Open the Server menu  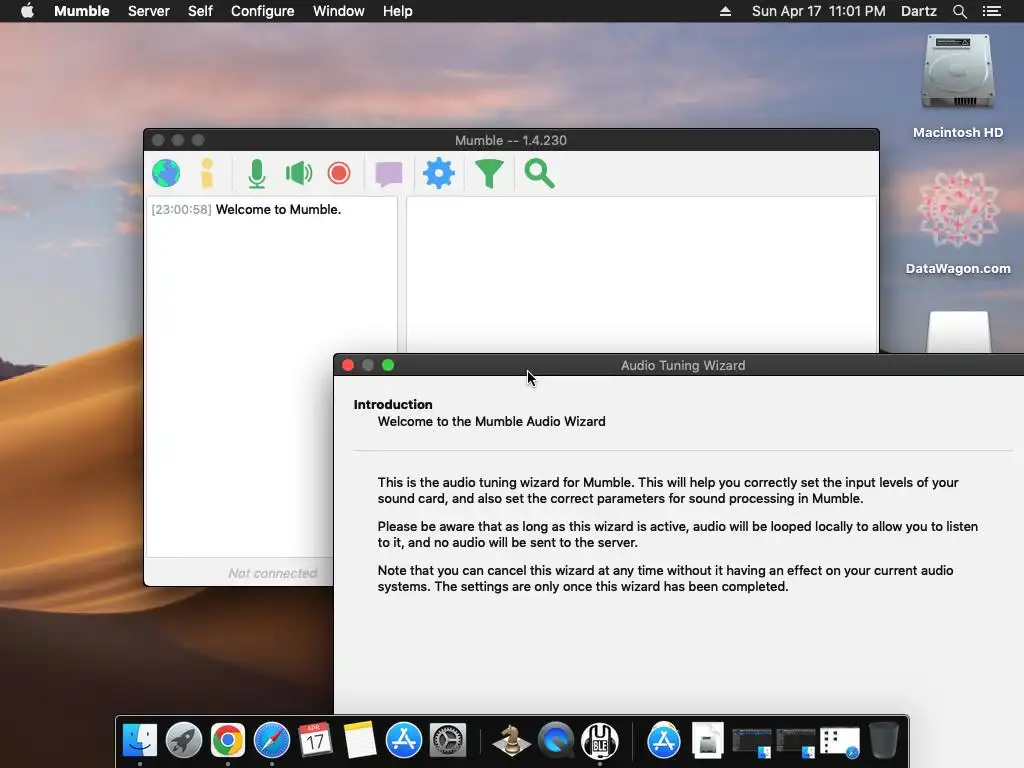pos(149,11)
